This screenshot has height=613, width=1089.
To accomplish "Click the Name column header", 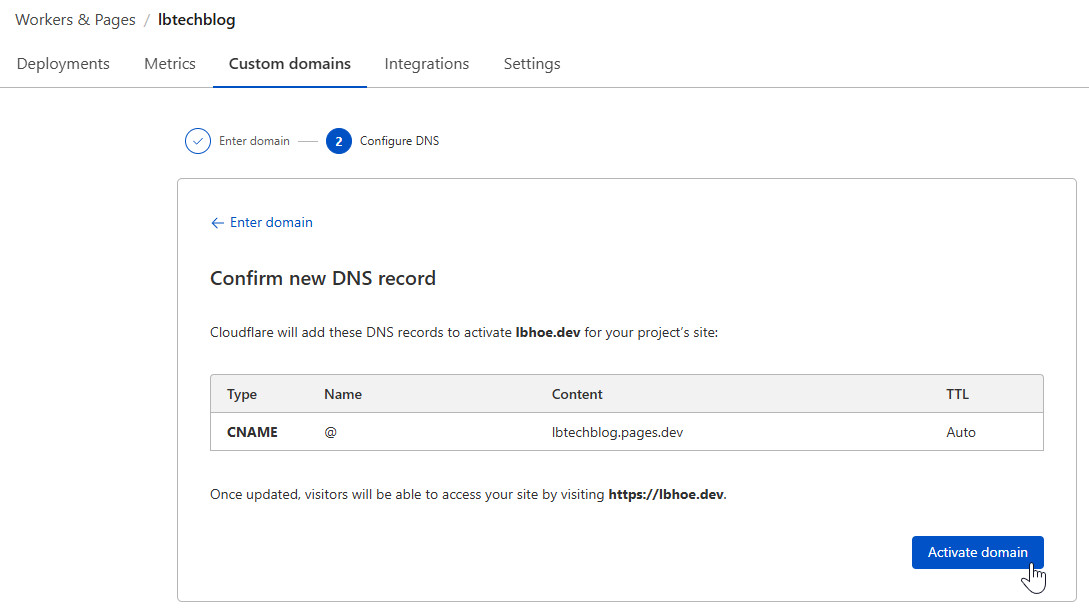I will click(x=343, y=394).
